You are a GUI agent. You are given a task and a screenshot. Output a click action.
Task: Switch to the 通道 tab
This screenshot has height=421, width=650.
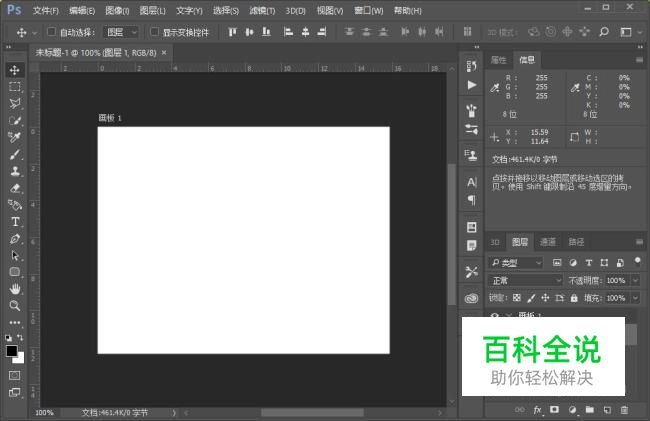(x=548, y=242)
